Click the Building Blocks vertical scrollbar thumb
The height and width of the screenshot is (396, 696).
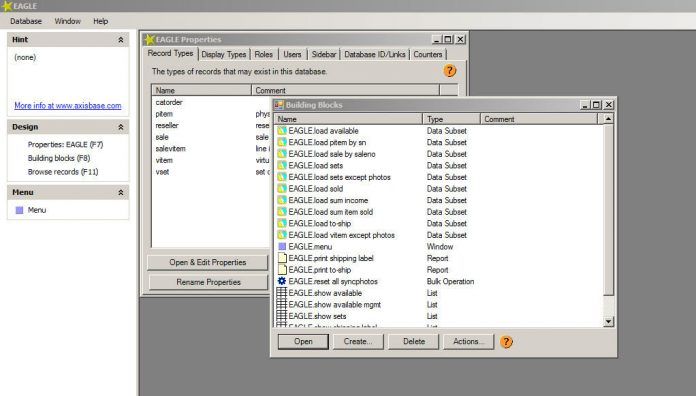pyautogui.click(x=609, y=210)
